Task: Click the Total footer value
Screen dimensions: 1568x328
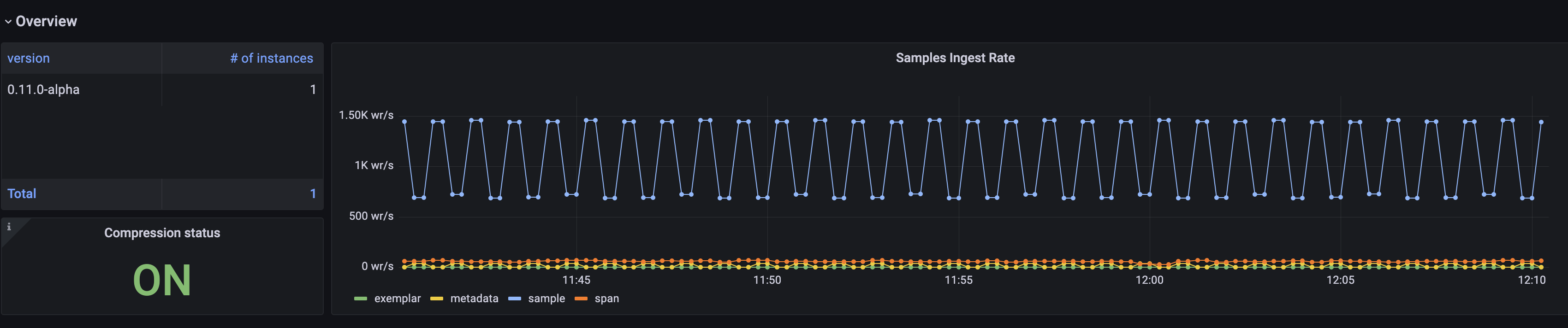Action: pyautogui.click(x=313, y=193)
